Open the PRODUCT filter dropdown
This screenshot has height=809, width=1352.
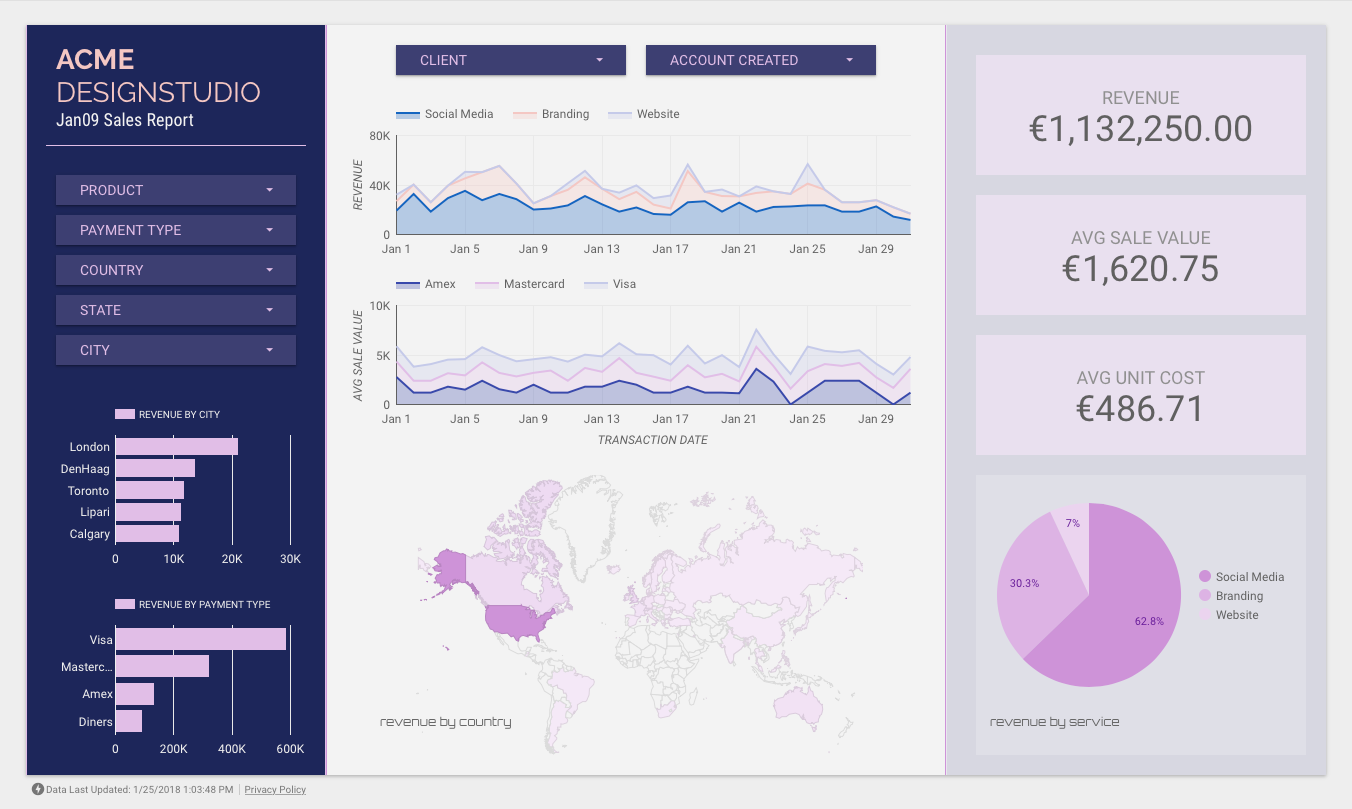click(x=176, y=190)
